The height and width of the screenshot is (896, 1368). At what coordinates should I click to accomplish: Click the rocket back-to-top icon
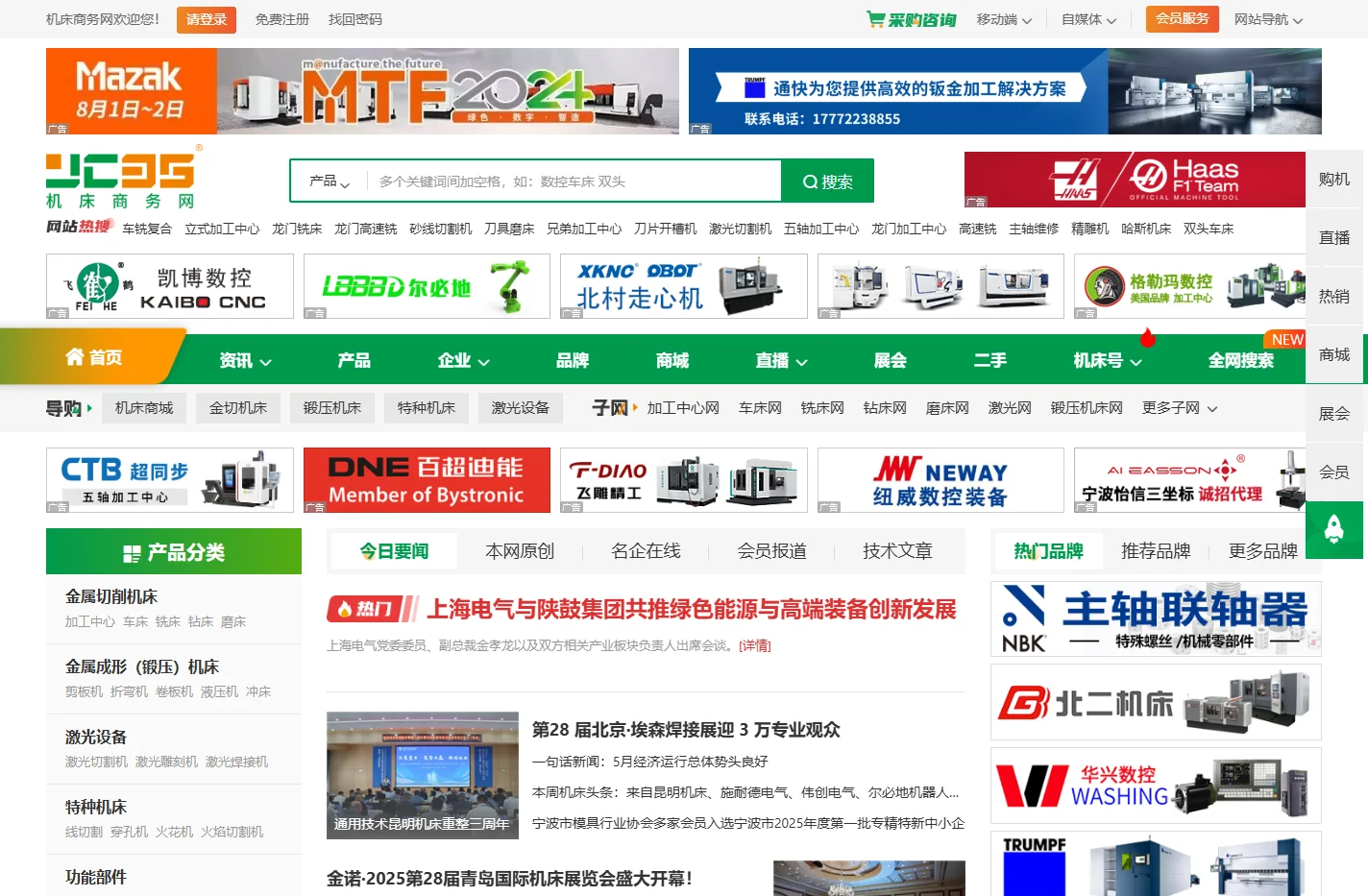pyautogui.click(x=1334, y=529)
